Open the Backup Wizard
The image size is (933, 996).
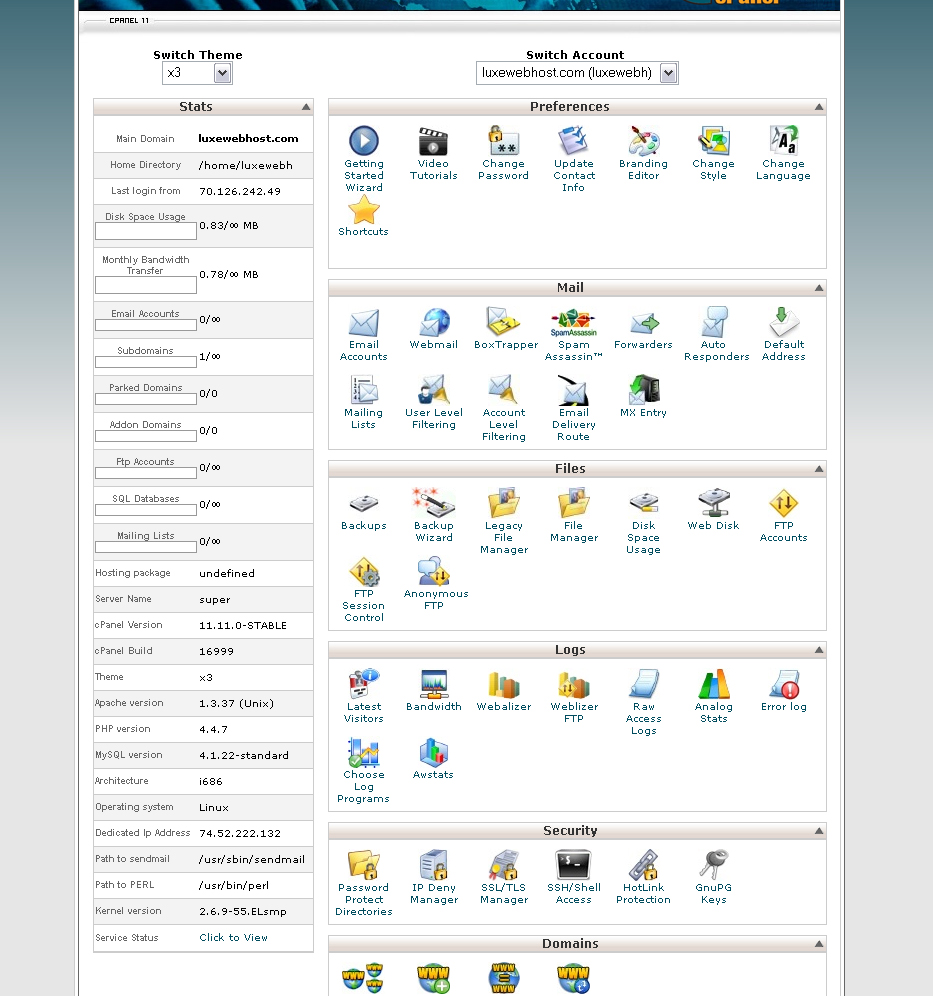433,504
